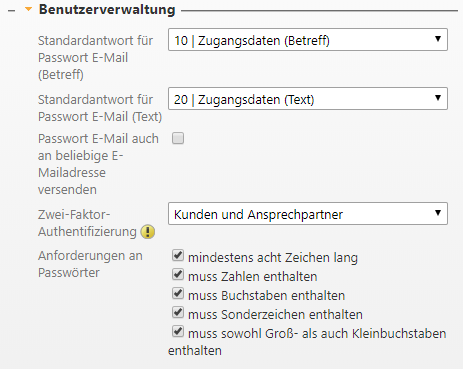Click the 'muss Sonderzeichen enthalten' label text
Image resolution: width=463 pixels, height=369 pixels.
(x=275, y=315)
